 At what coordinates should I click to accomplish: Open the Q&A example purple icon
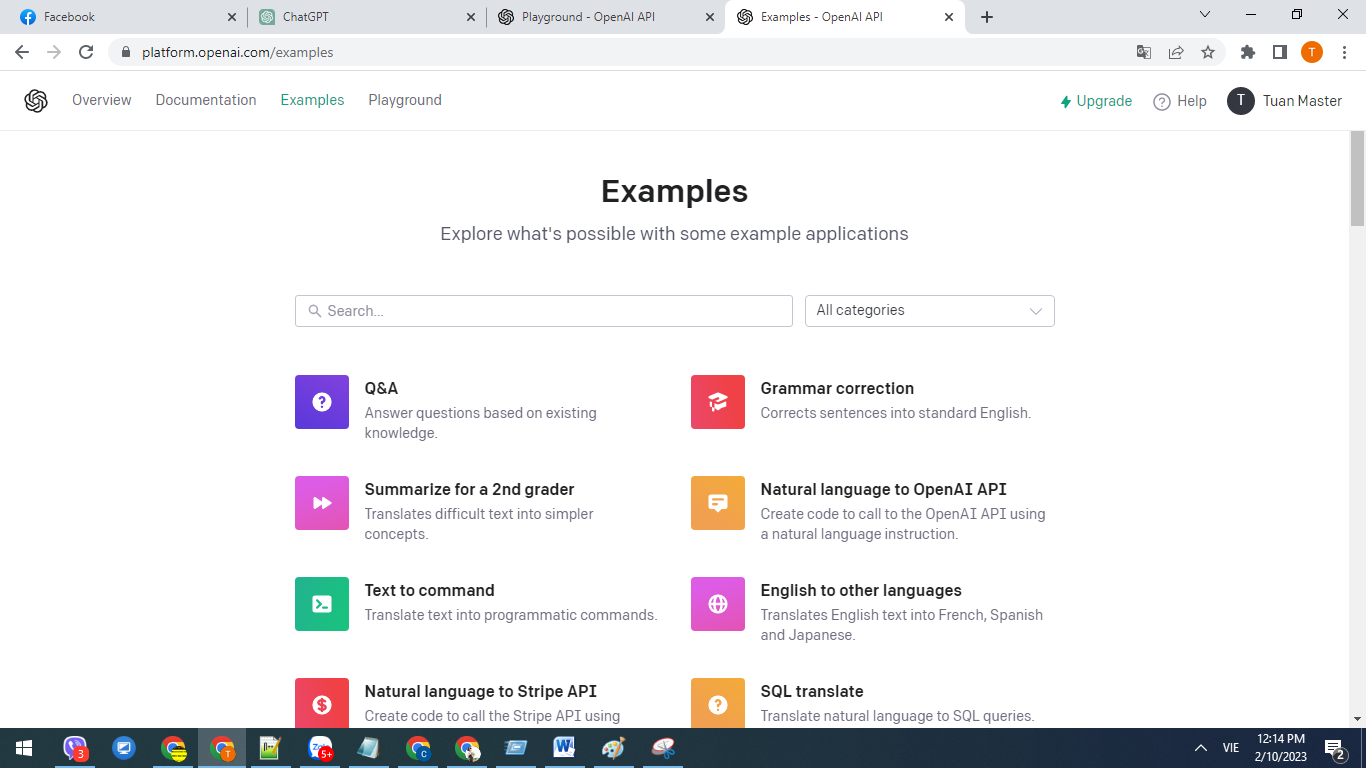[x=322, y=402]
